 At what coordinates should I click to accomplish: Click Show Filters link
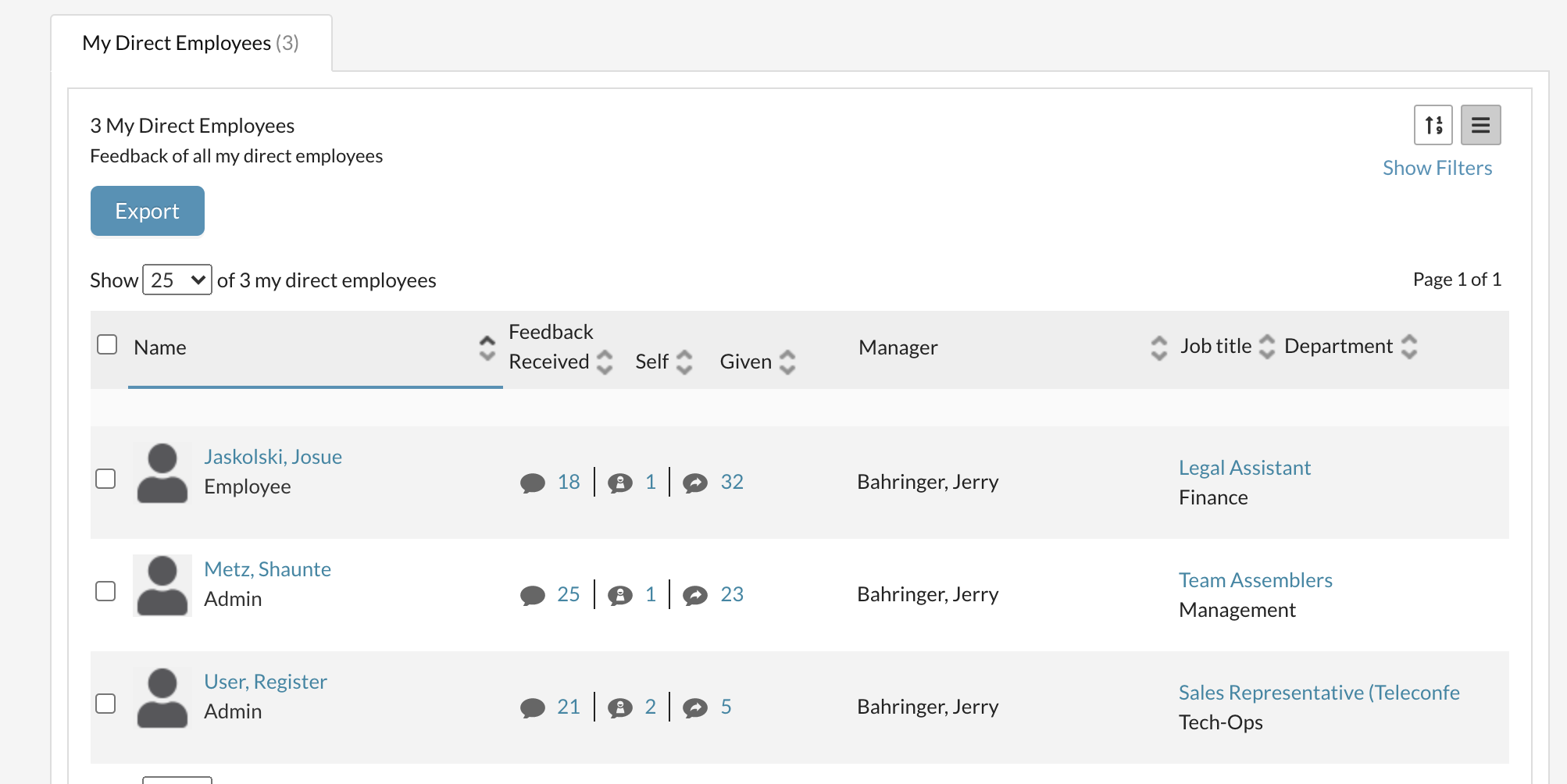click(x=1437, y=168)
